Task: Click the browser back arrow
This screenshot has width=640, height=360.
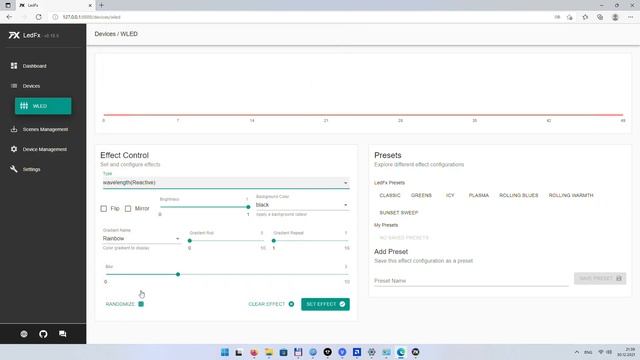Action: point(9,17)
